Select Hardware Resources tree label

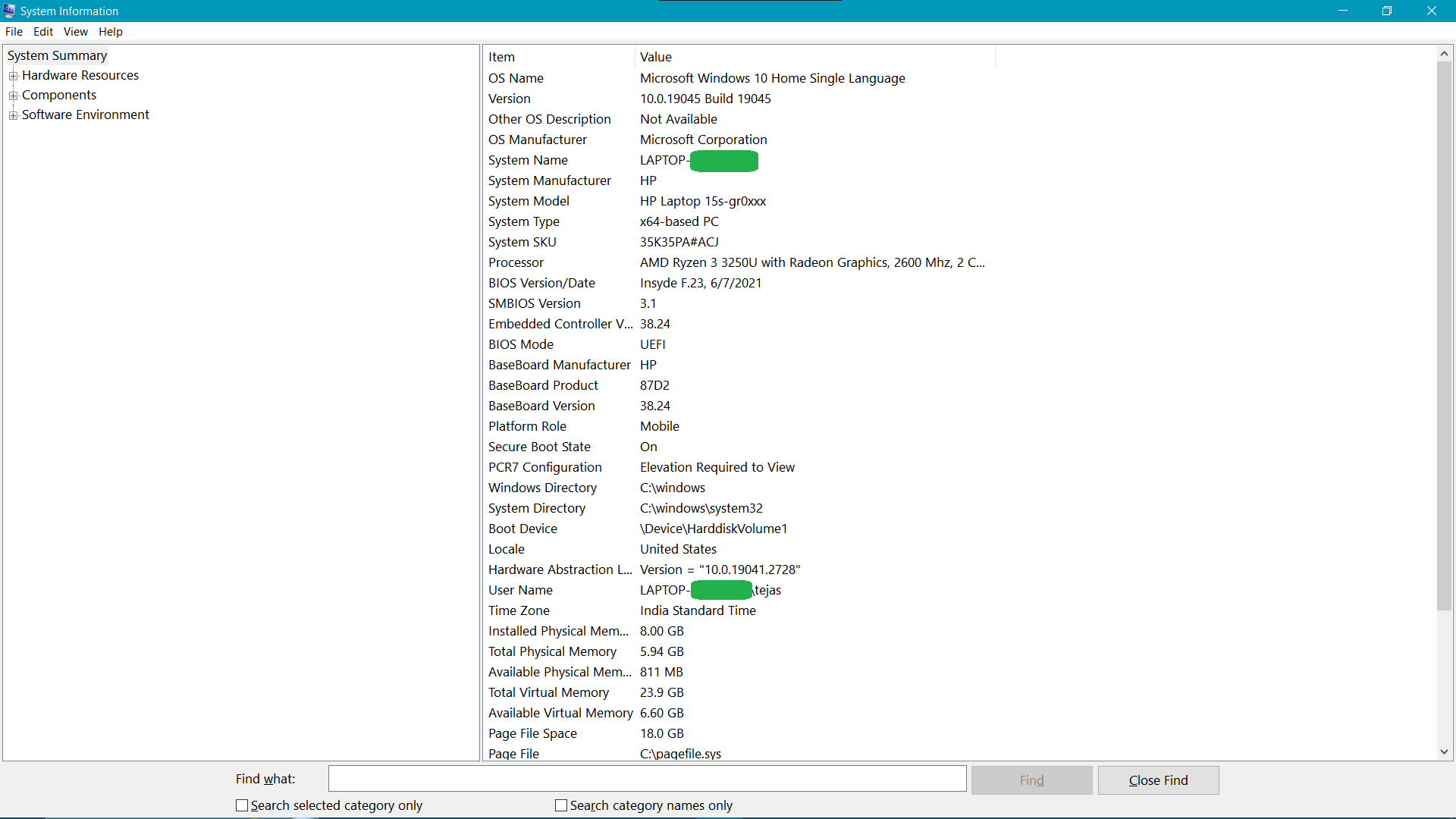coord(80,75)
